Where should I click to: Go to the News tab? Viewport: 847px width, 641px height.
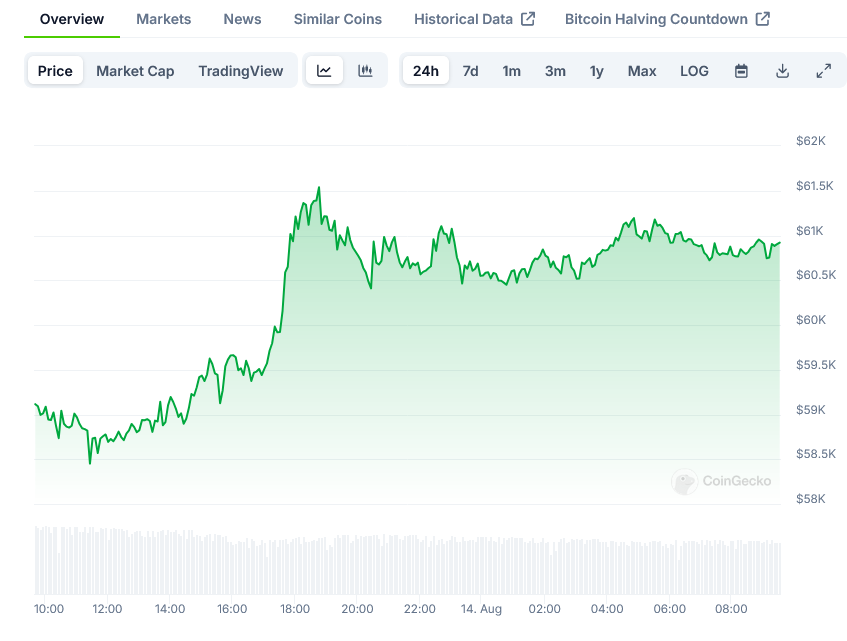tap(242, 19)
